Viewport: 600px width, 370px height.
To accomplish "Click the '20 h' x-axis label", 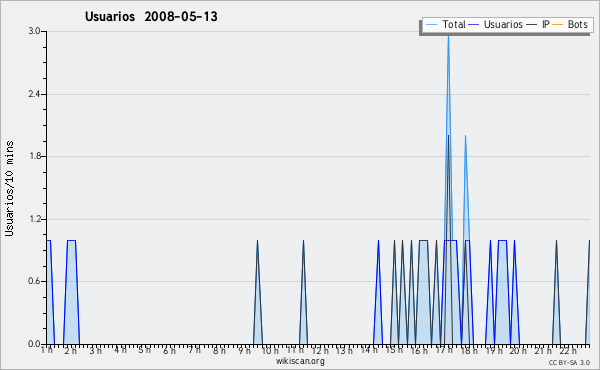I will pyautogui.click(x=518, y=350).
